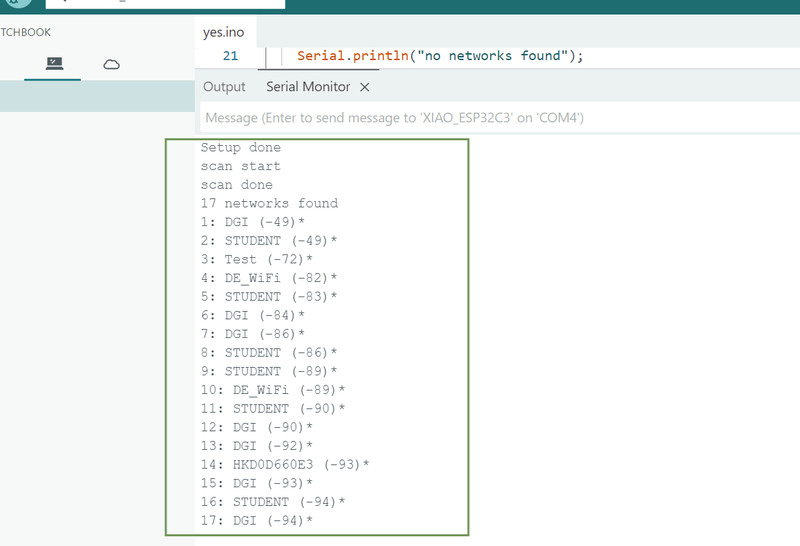Switch to the Output tab
Screen dimensions: 800x546
[x=224, y=87]
